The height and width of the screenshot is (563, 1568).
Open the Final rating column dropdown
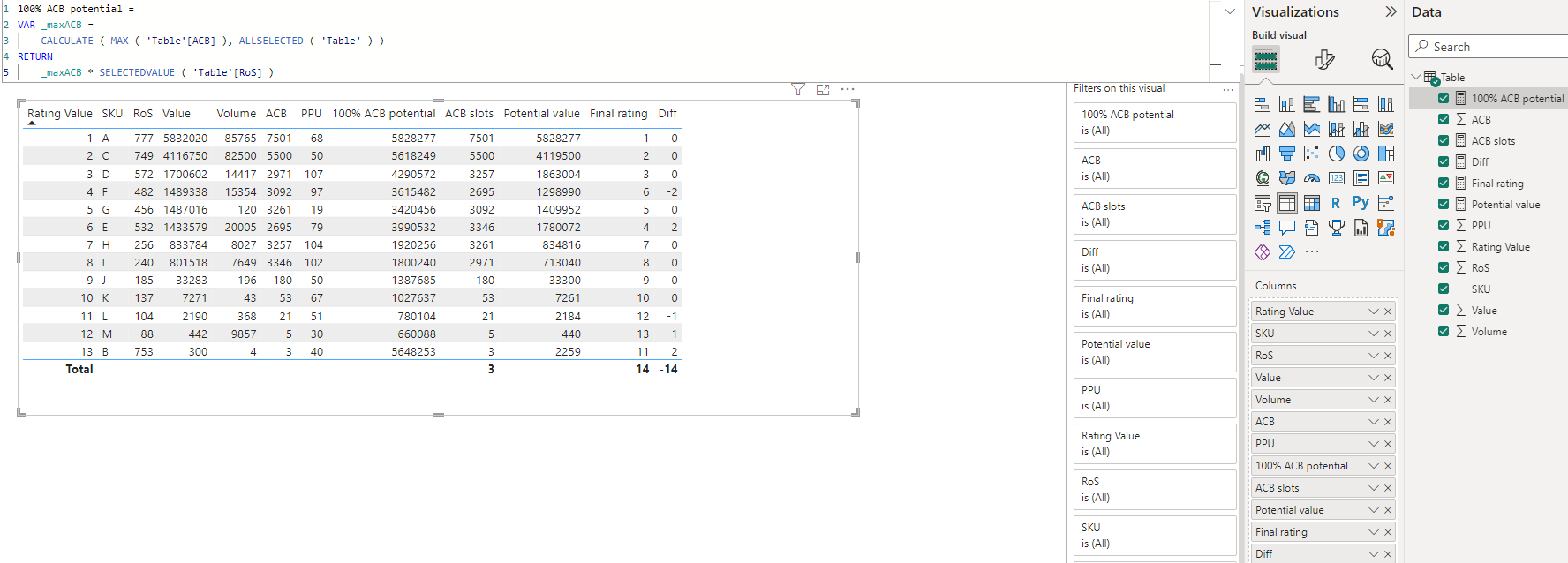pyautogui.click(x=1373, y=532)
